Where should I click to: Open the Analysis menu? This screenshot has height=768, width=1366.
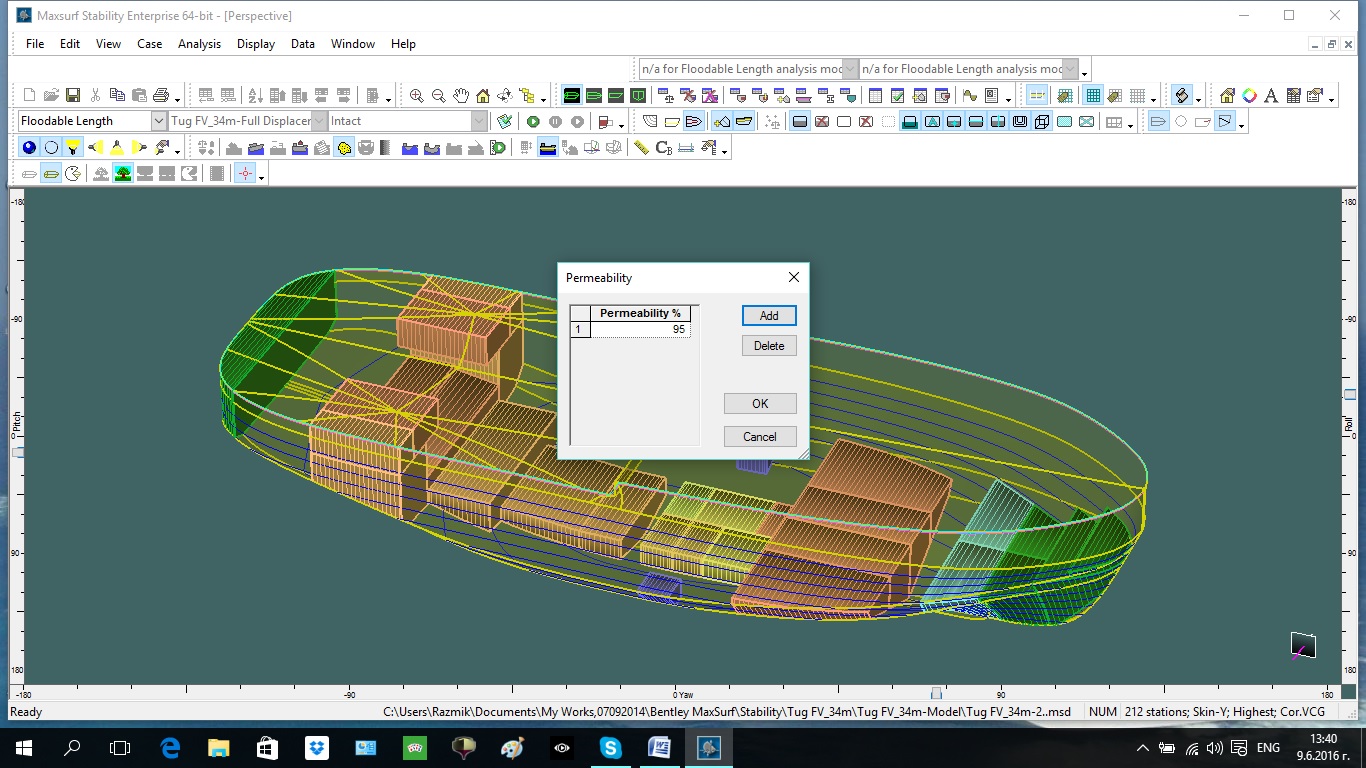(x=199, y=44)
